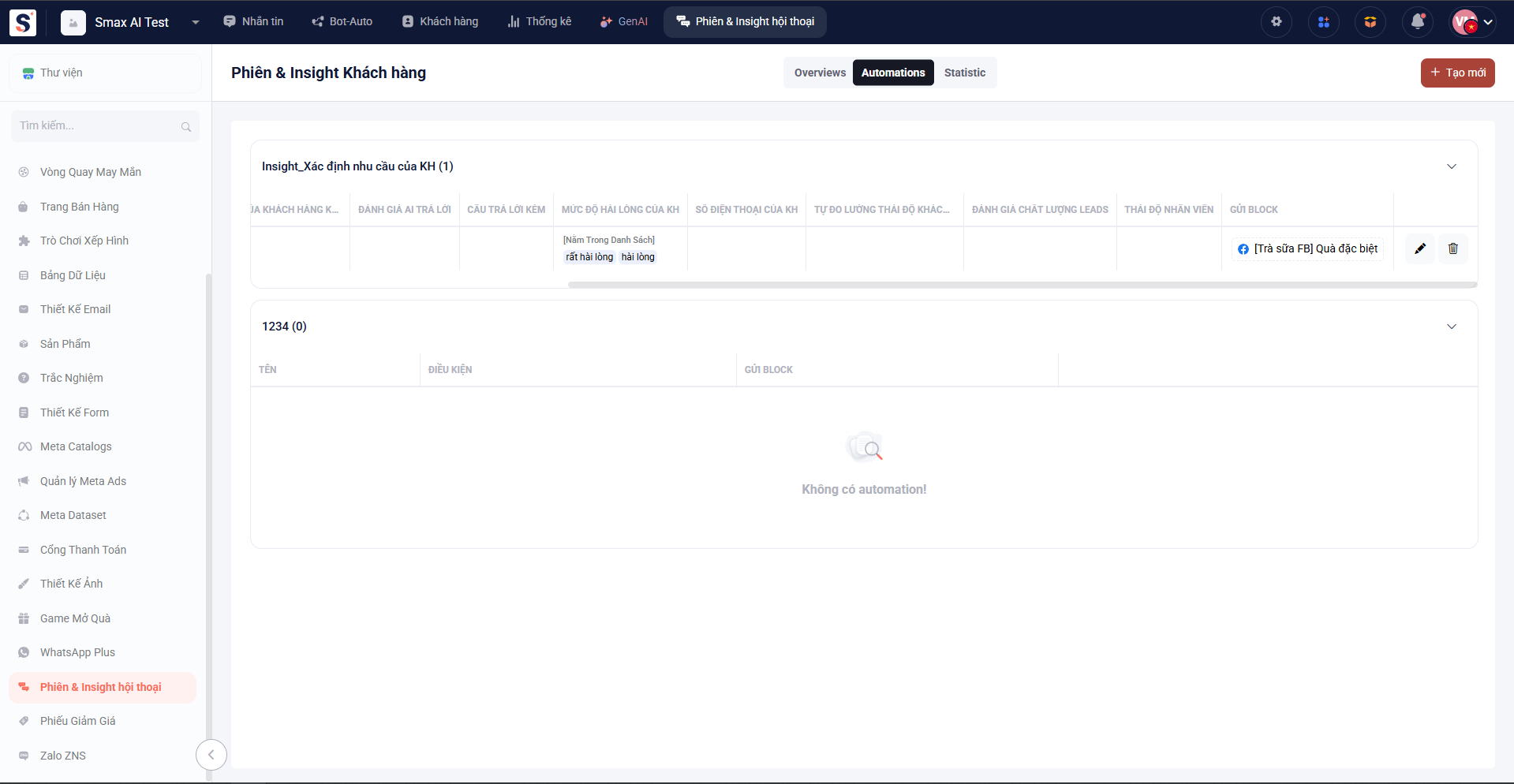Collapse the 1234 automation group
The image size is (1514, 784).
[1451, 327]
